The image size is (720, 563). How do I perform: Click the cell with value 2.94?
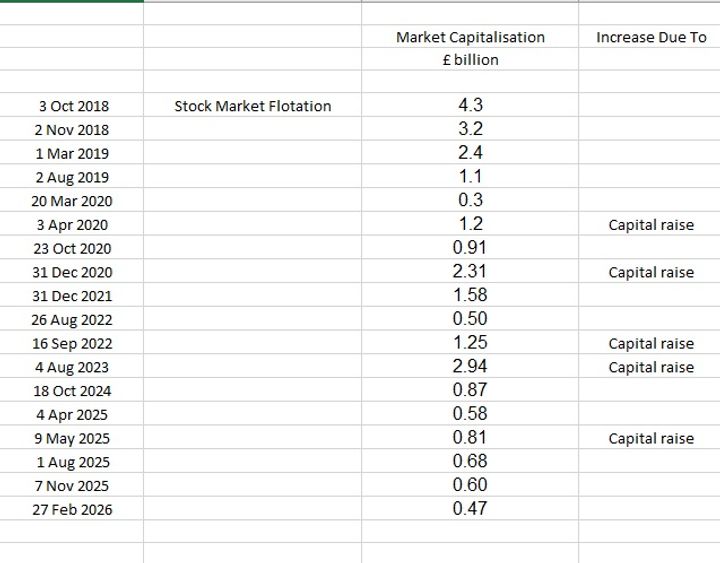[470, 366]
